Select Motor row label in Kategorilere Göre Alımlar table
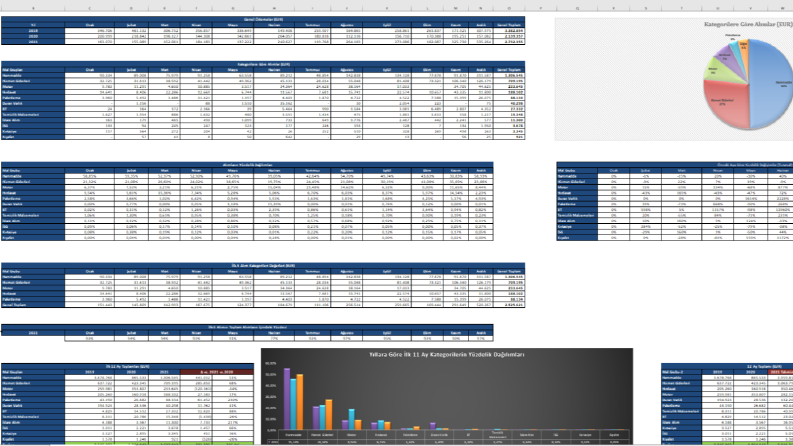Image resolution: width=793 pixels, height=446 pixels. [x=33, y=86]
